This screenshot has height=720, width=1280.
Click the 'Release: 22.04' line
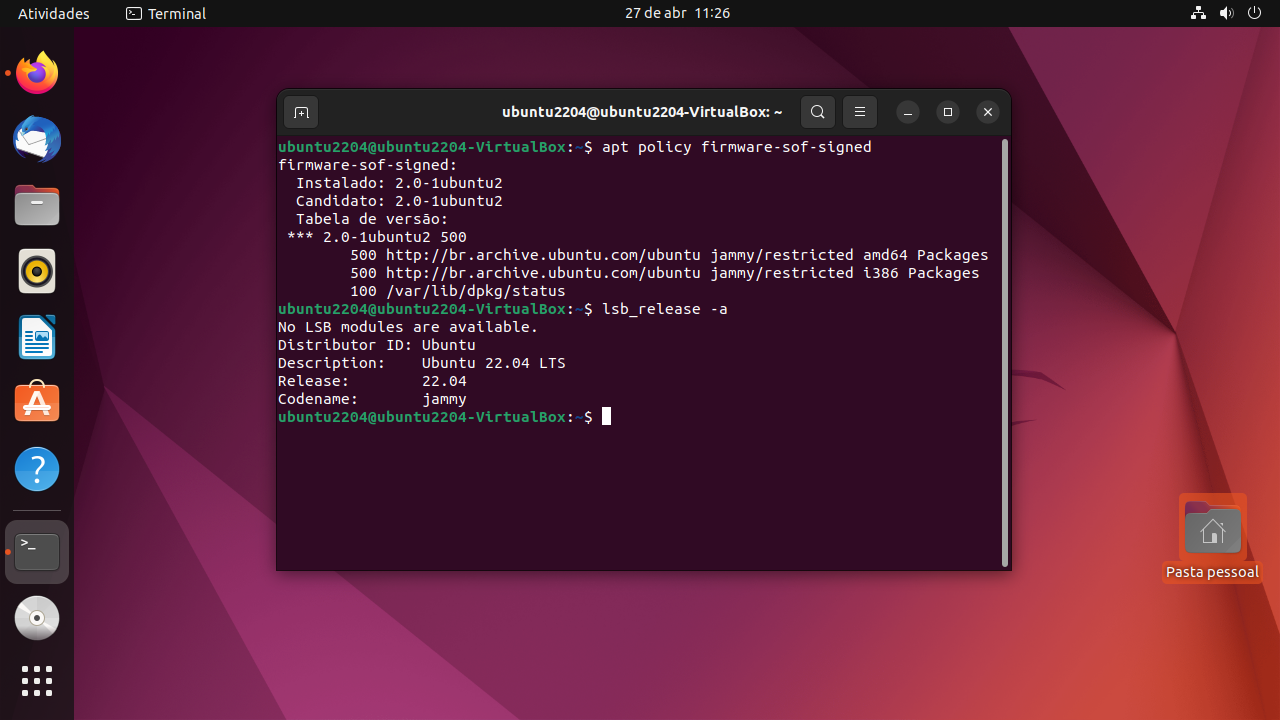pos(372,381)
